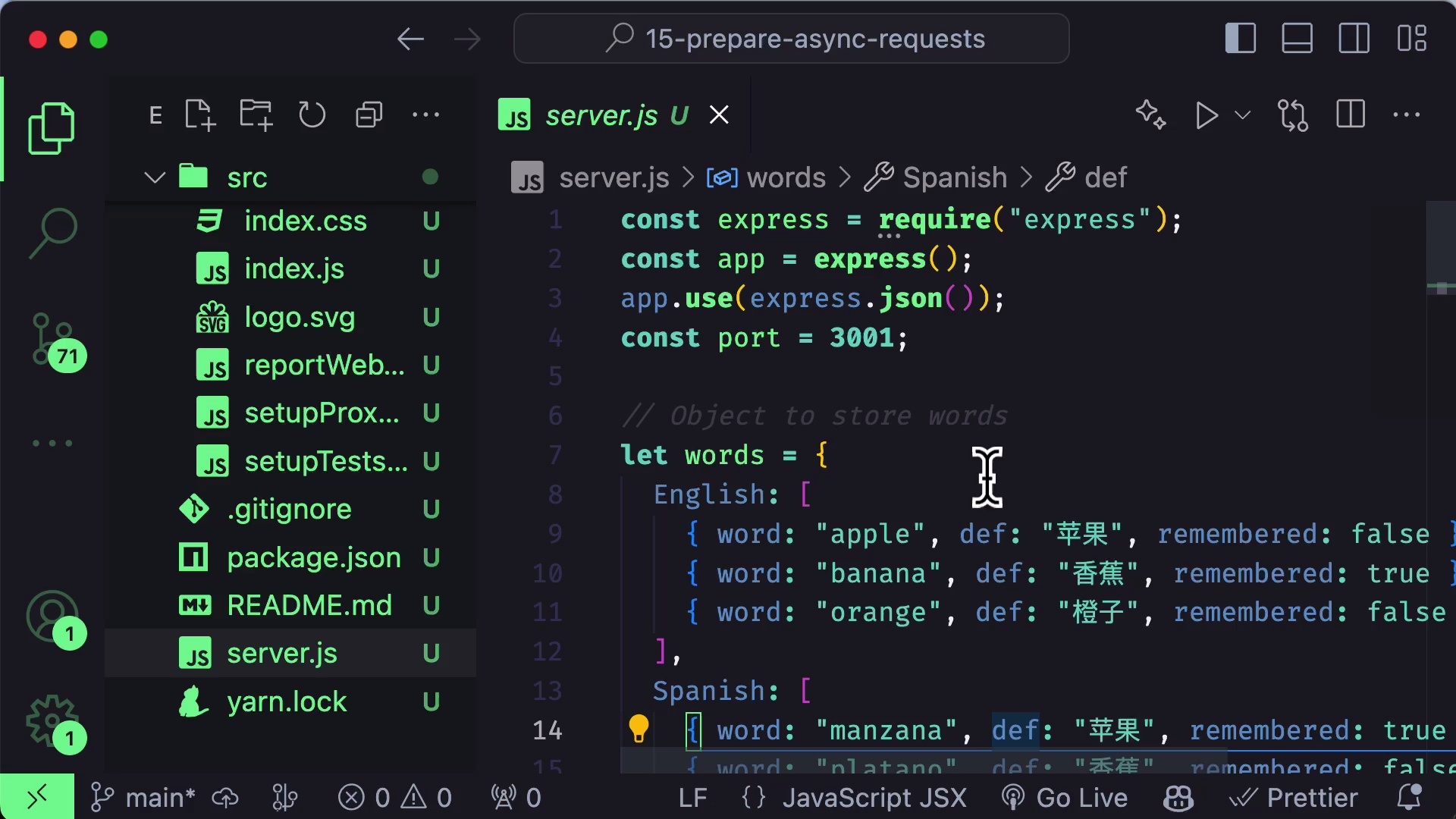
Task: Open the Accounts menu icon
Action: [55, 619]
